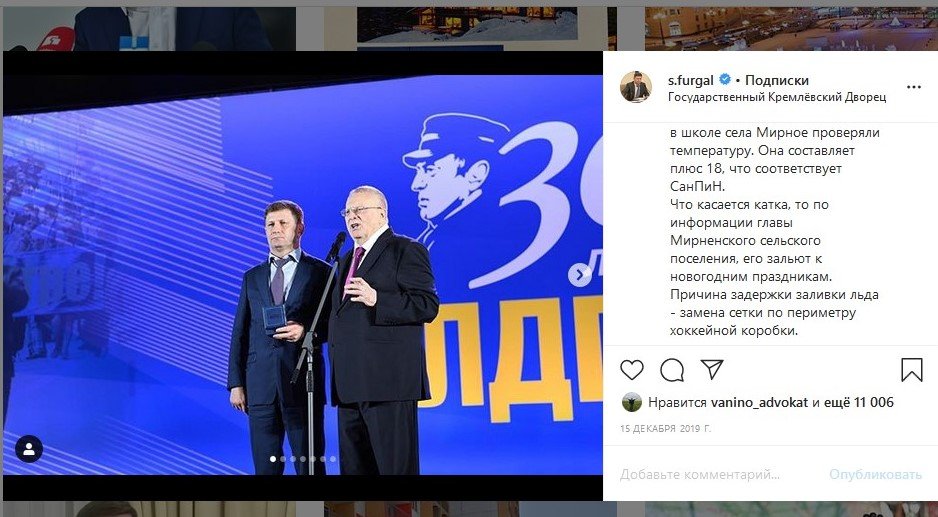
Task: Open the vanino_advokat profile from likes
Action: pyautogui.click(x=759, y=402)
